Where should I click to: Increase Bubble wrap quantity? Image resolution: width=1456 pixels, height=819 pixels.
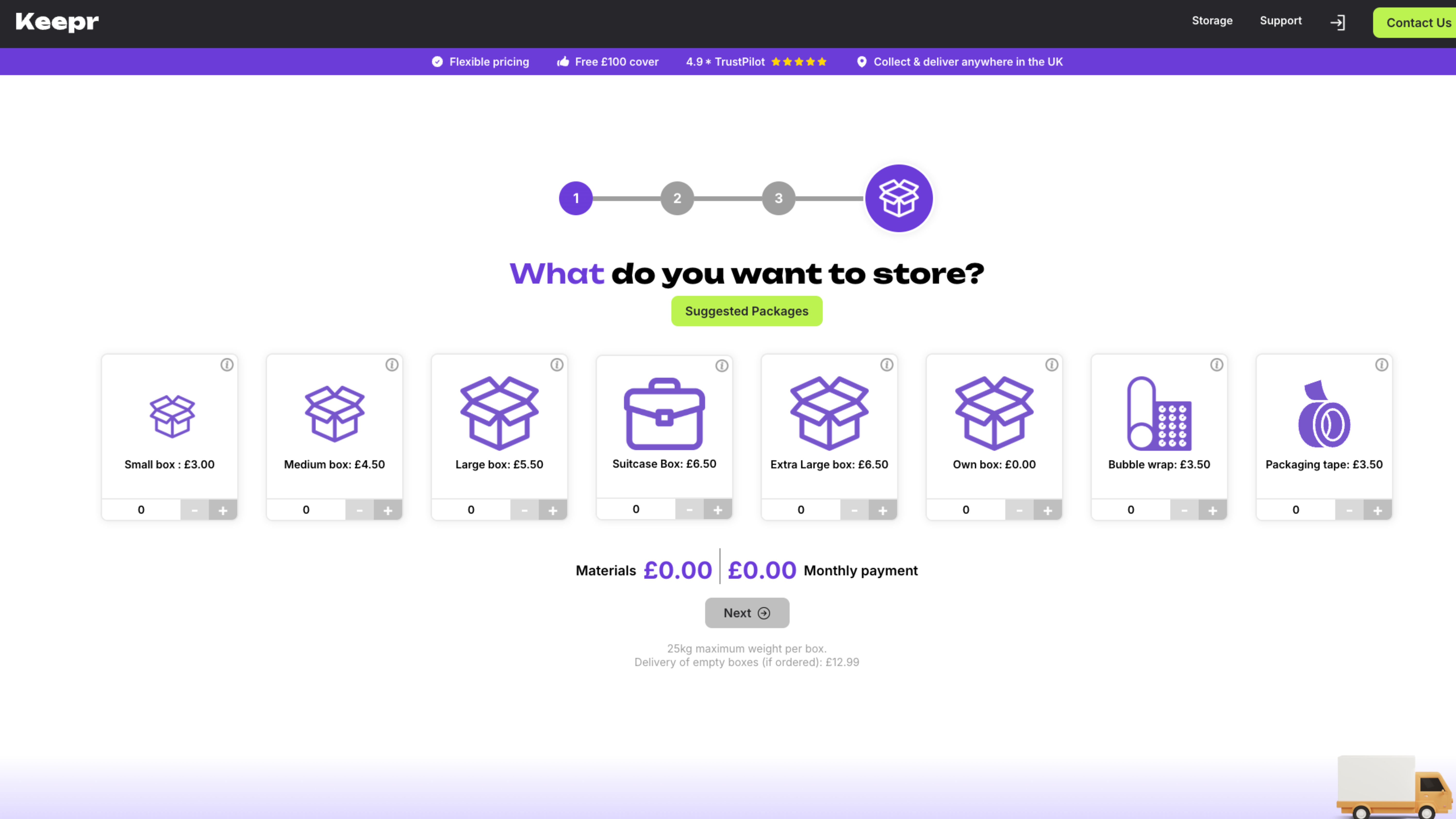[1212, 510]
